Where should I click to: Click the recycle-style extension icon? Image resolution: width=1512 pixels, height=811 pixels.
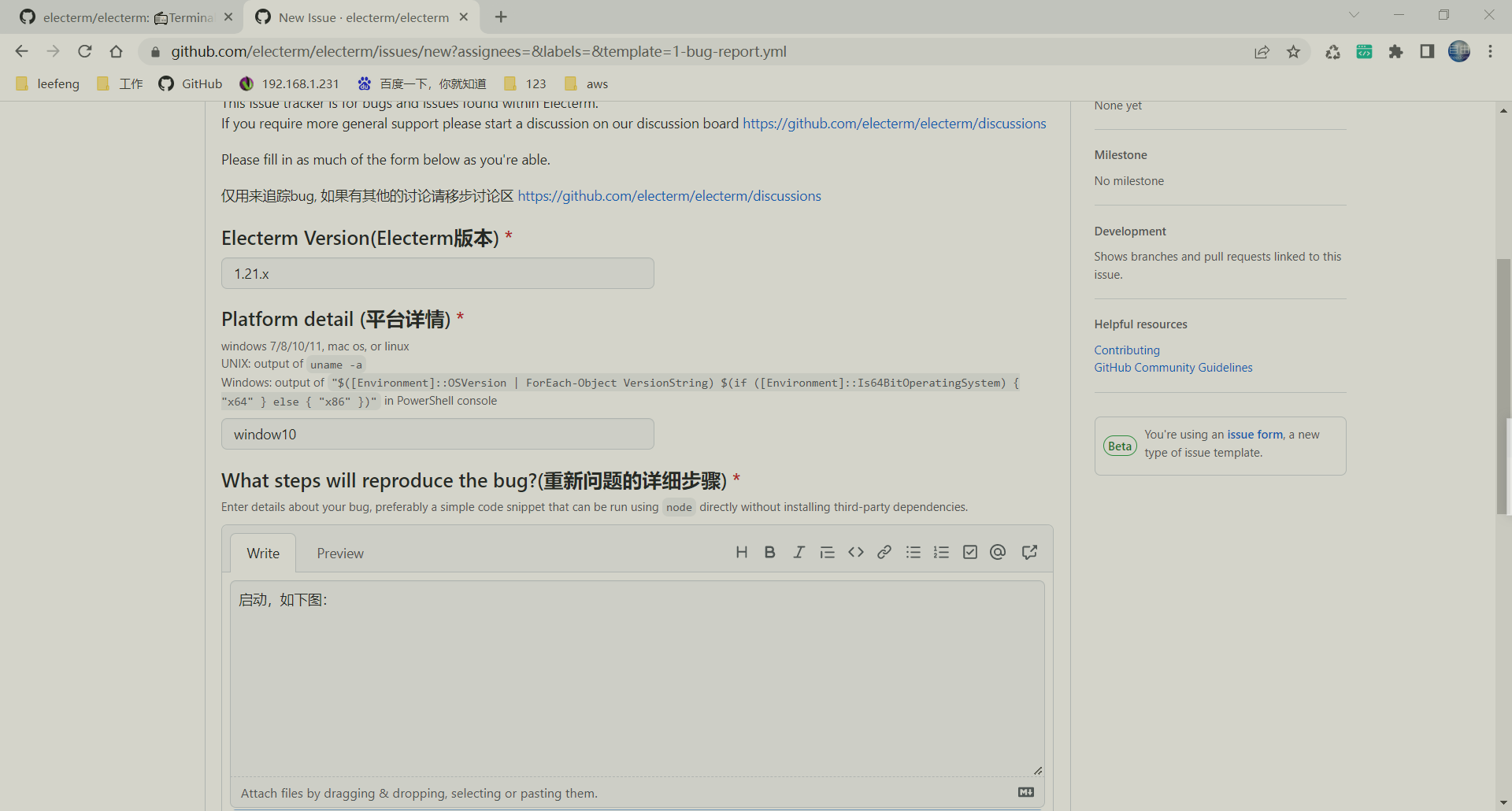(1332, 51)
